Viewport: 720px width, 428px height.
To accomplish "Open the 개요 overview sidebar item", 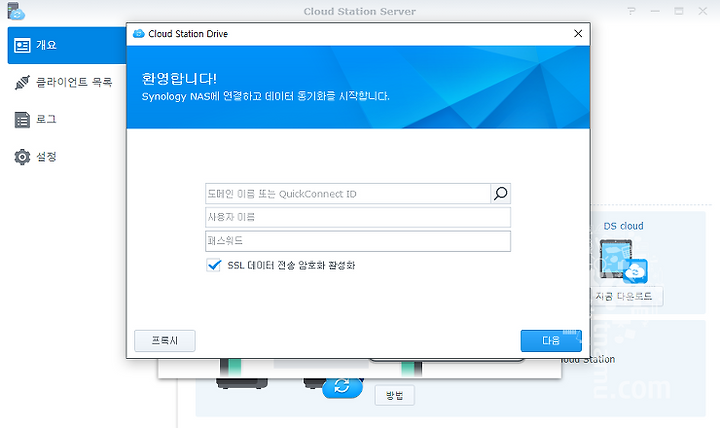I will point(67,45).
